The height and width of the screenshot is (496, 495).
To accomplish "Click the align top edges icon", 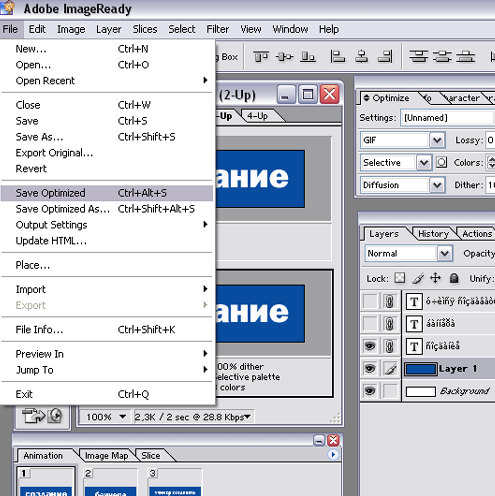I will [260, 57].
